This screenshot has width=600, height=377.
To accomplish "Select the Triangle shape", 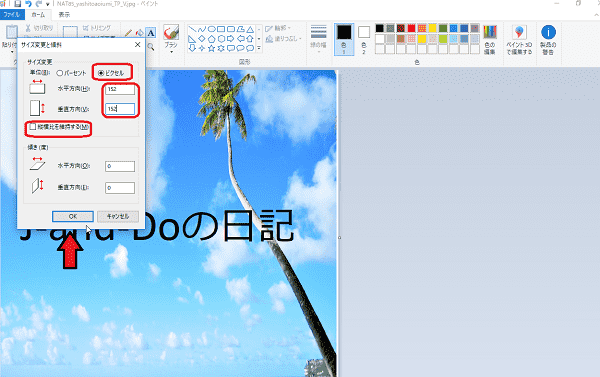I will pyautogui.click(x=250, y=29).
